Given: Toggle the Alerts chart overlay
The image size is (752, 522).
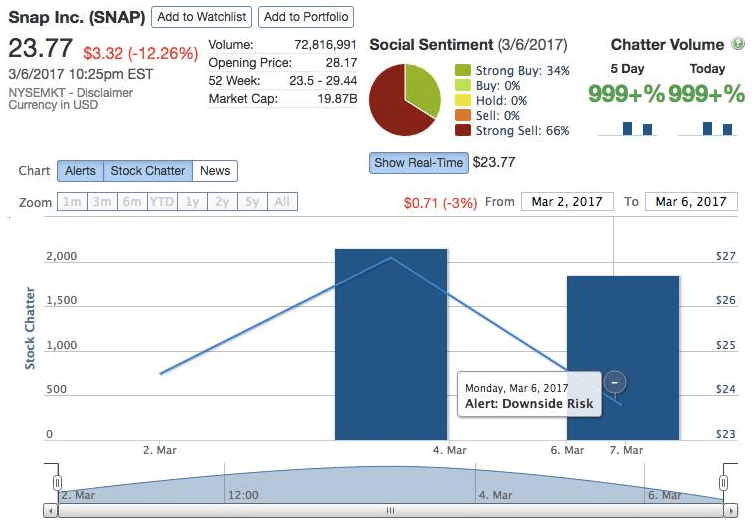Looking at the screenshot, I should (x=80, y=171).
